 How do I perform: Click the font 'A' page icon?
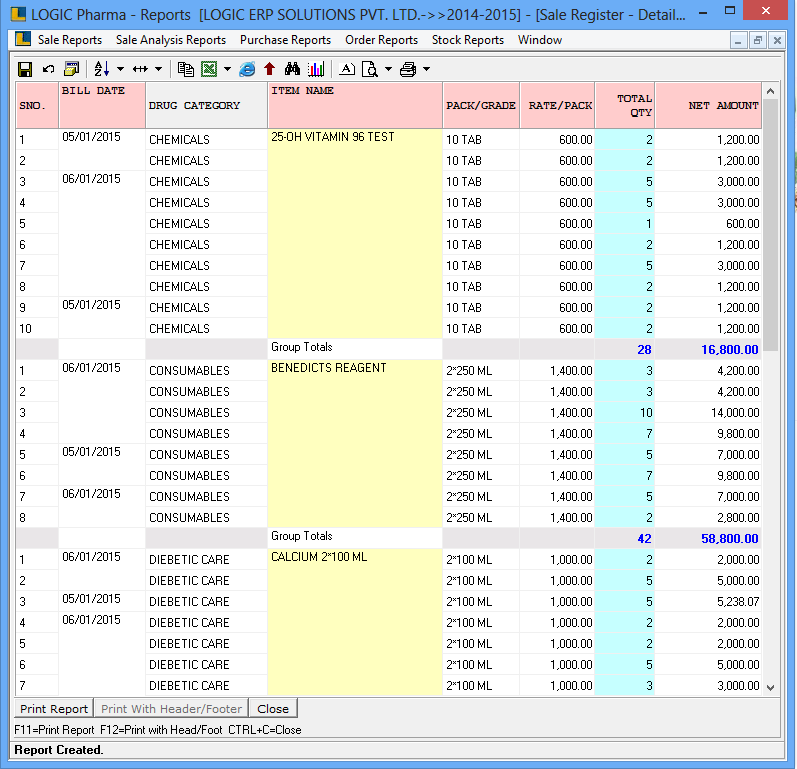(x=347, y=69)
